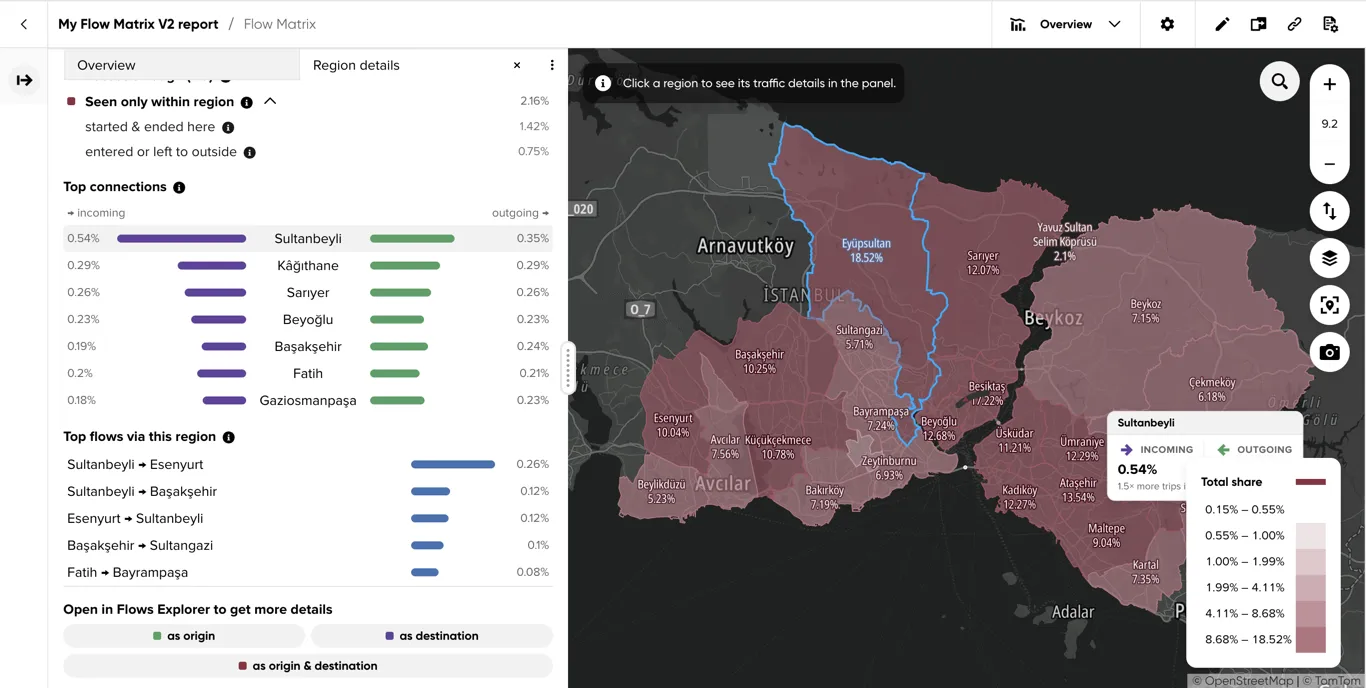Show info for Top connections
1366x688 pixels.
point(179,187)
